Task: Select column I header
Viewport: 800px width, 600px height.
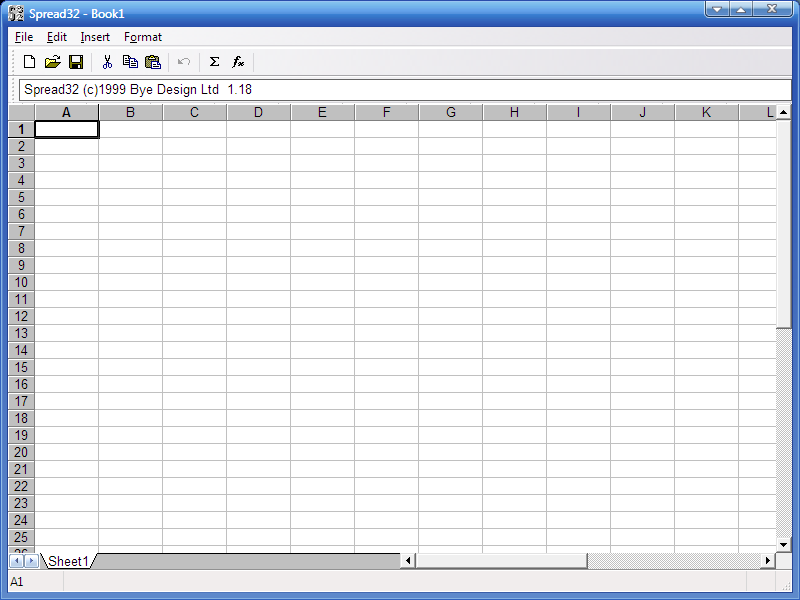Action: coord(579,112)
